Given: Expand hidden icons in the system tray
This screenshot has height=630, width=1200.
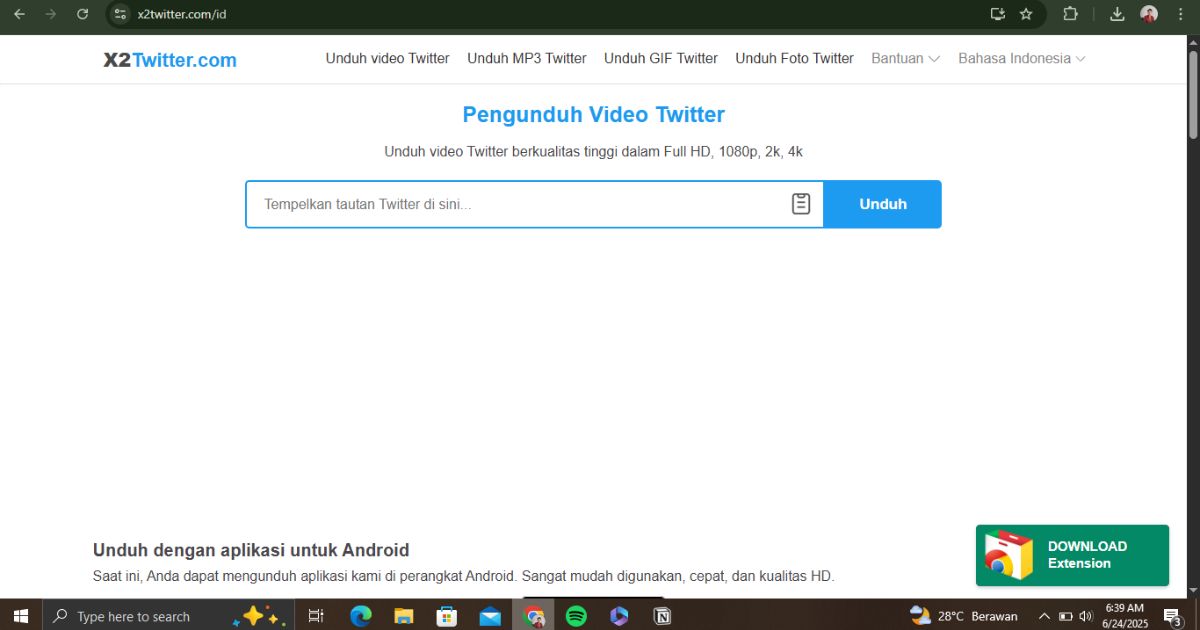Looking at the screenshot, I should pos(1043,615).
